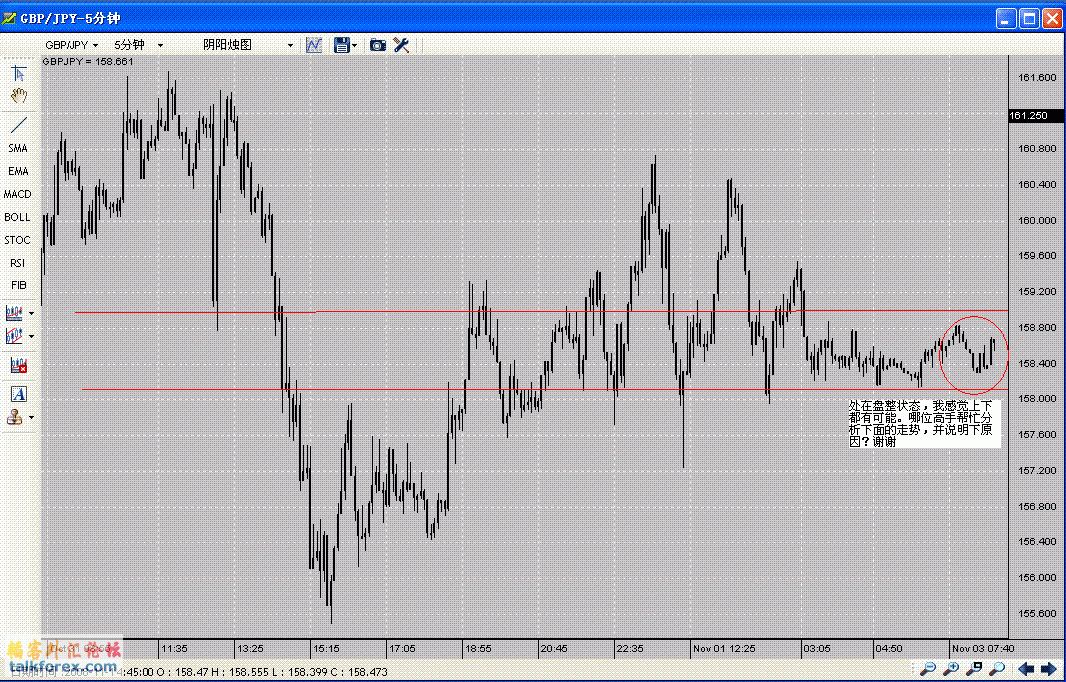Zoom in with the plus magnifier
Screen dimensions: 1066x682
tap(951, 668)
